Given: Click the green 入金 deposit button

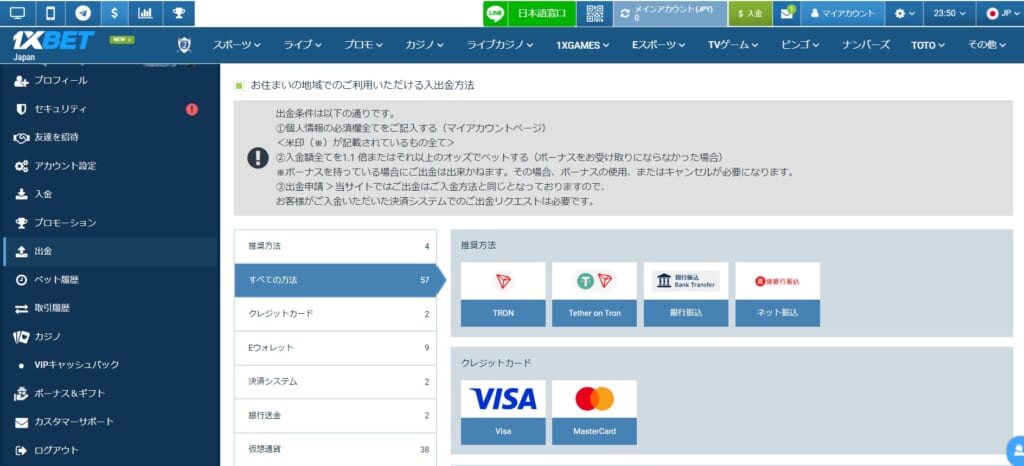Looking at the screenshot, I should pyautogui.click(x=750, y=13).
